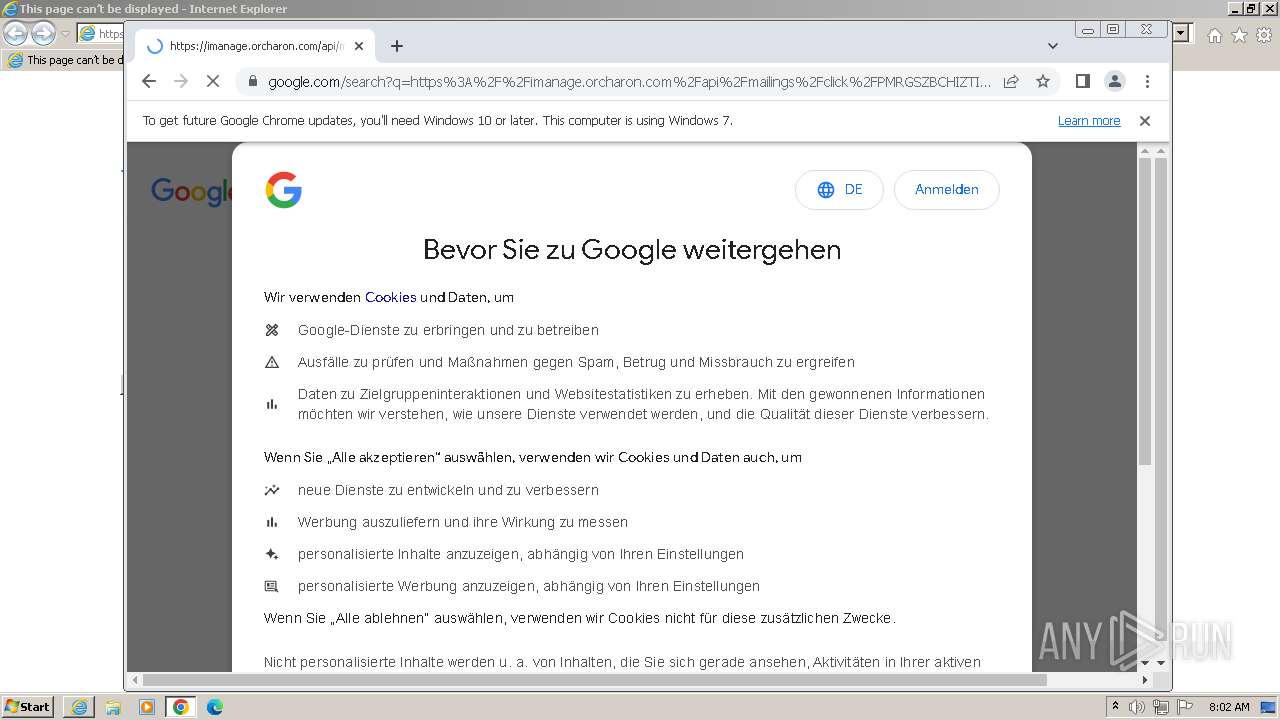The width and height of the screenshot is (1280, 720).
Task: Click the 'Bevor Sie zu Google weitergehen' heading
Action: (x=632, y=249)
